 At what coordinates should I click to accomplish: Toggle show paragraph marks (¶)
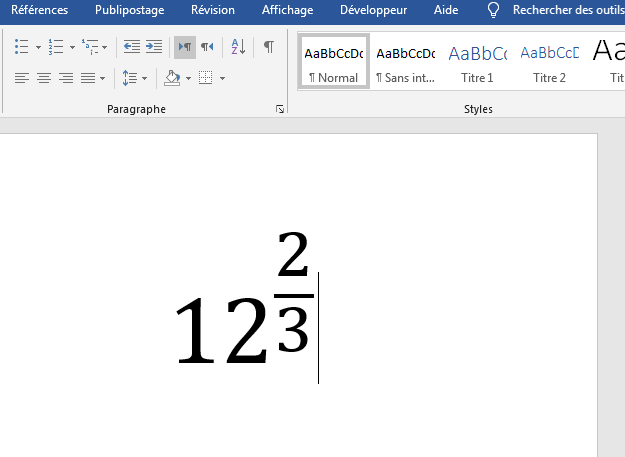268,47
